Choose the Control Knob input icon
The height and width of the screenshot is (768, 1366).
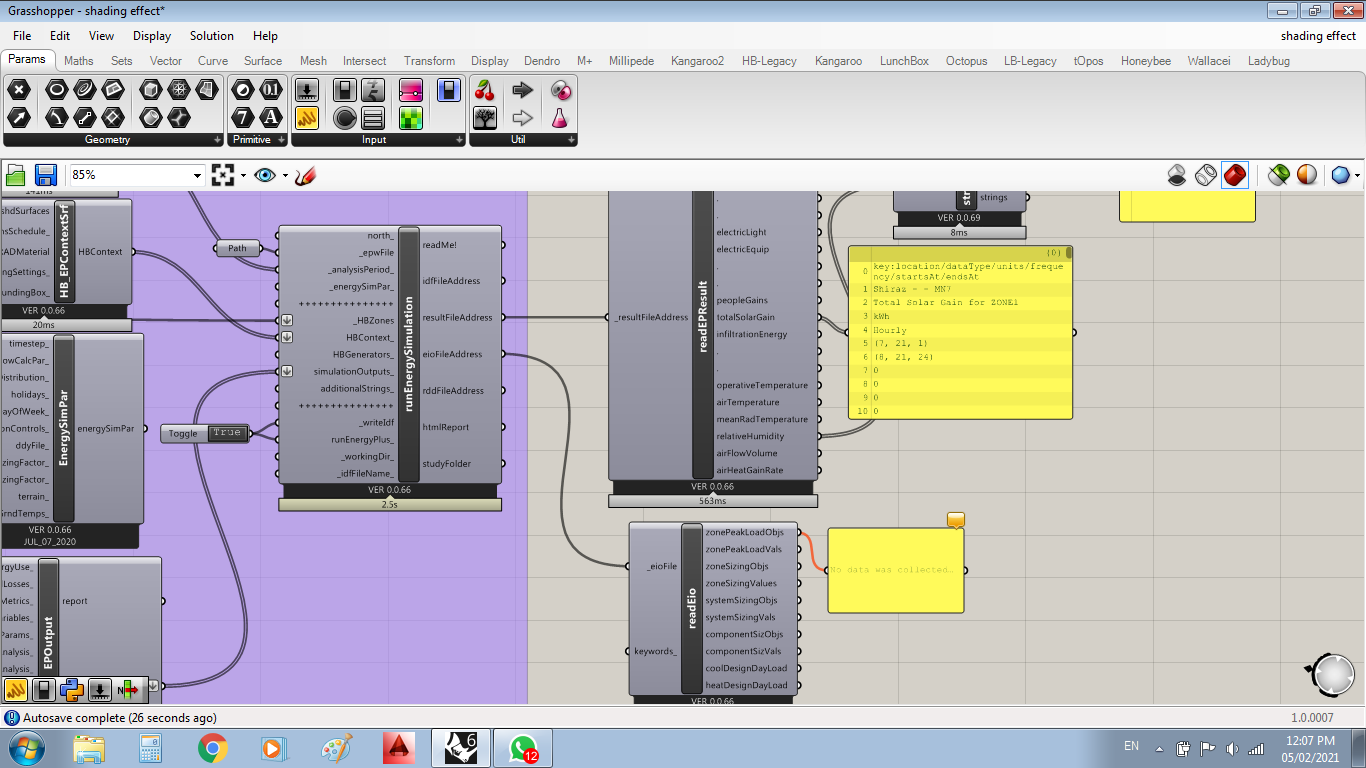point(345,117)
